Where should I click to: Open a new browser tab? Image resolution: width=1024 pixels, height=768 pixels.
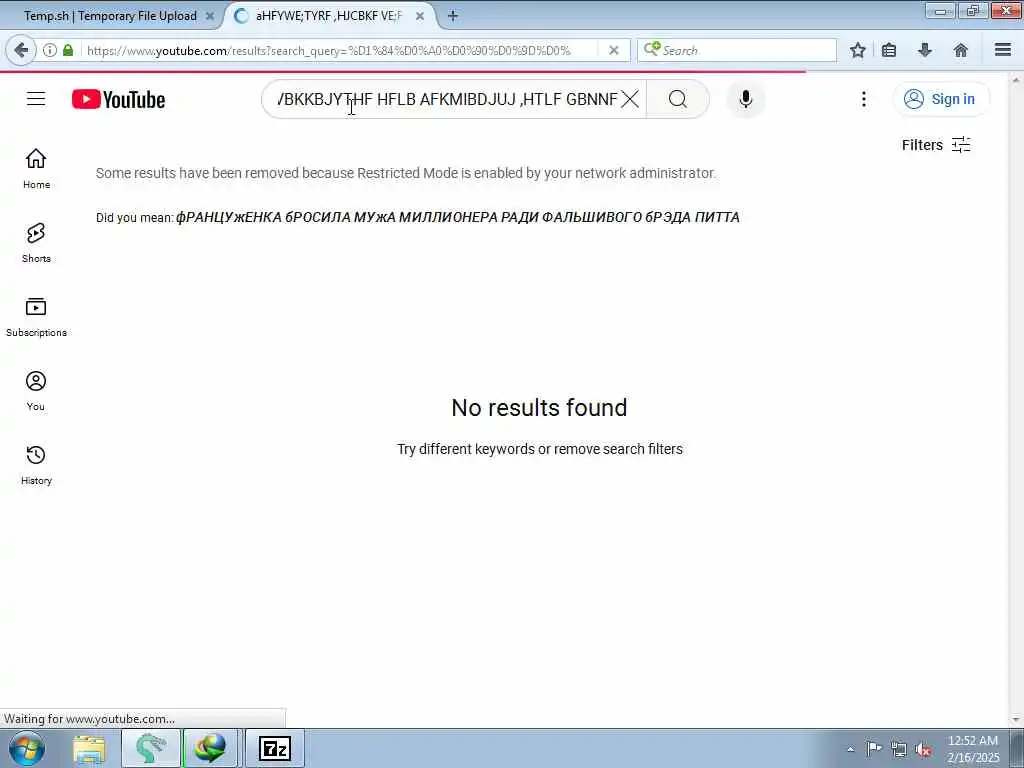tap(453, 16)
